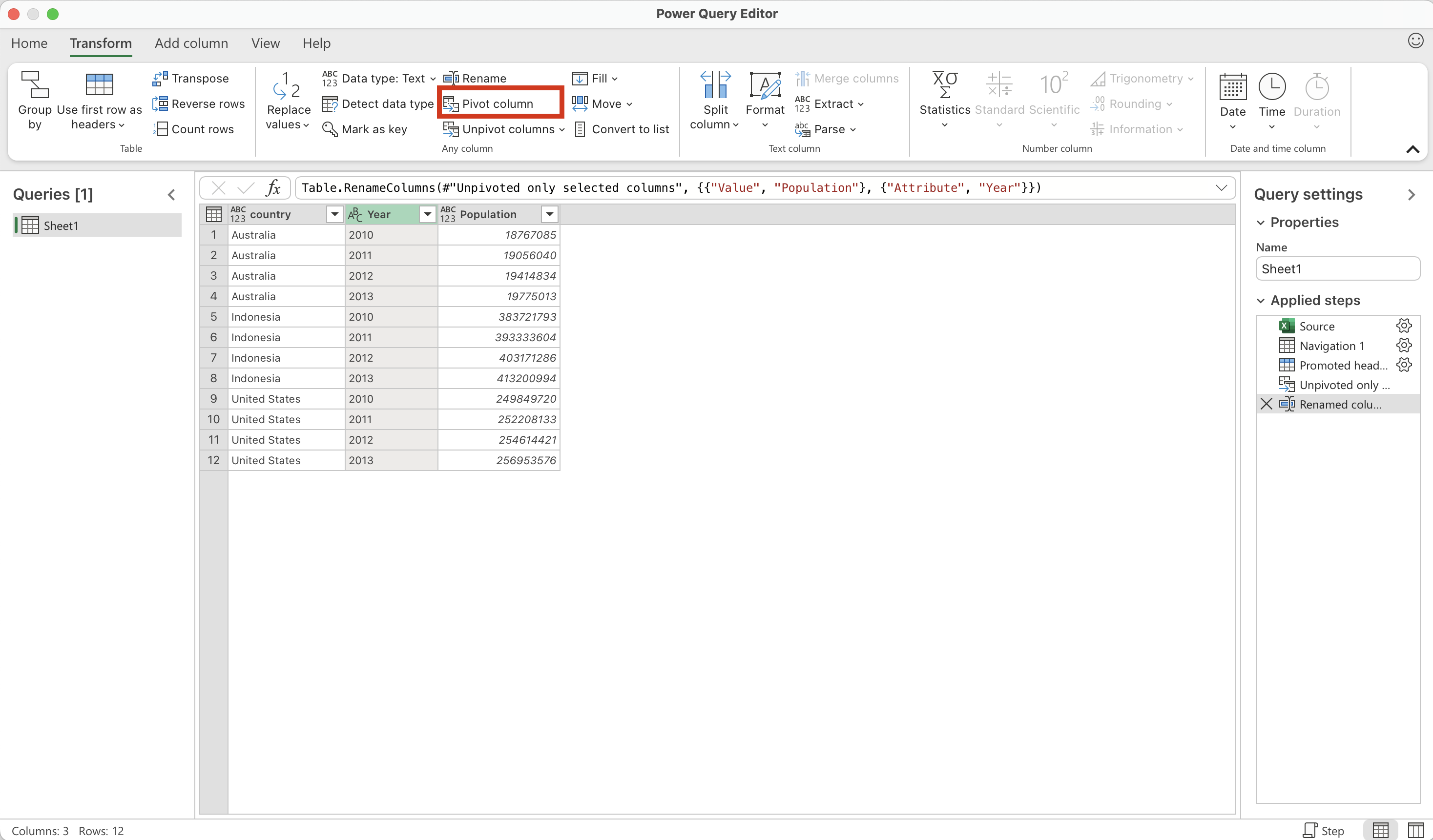Click the Count rows button
This screenshot has width=1433, height=840.
pyautogui.click(x=194, y=129)
